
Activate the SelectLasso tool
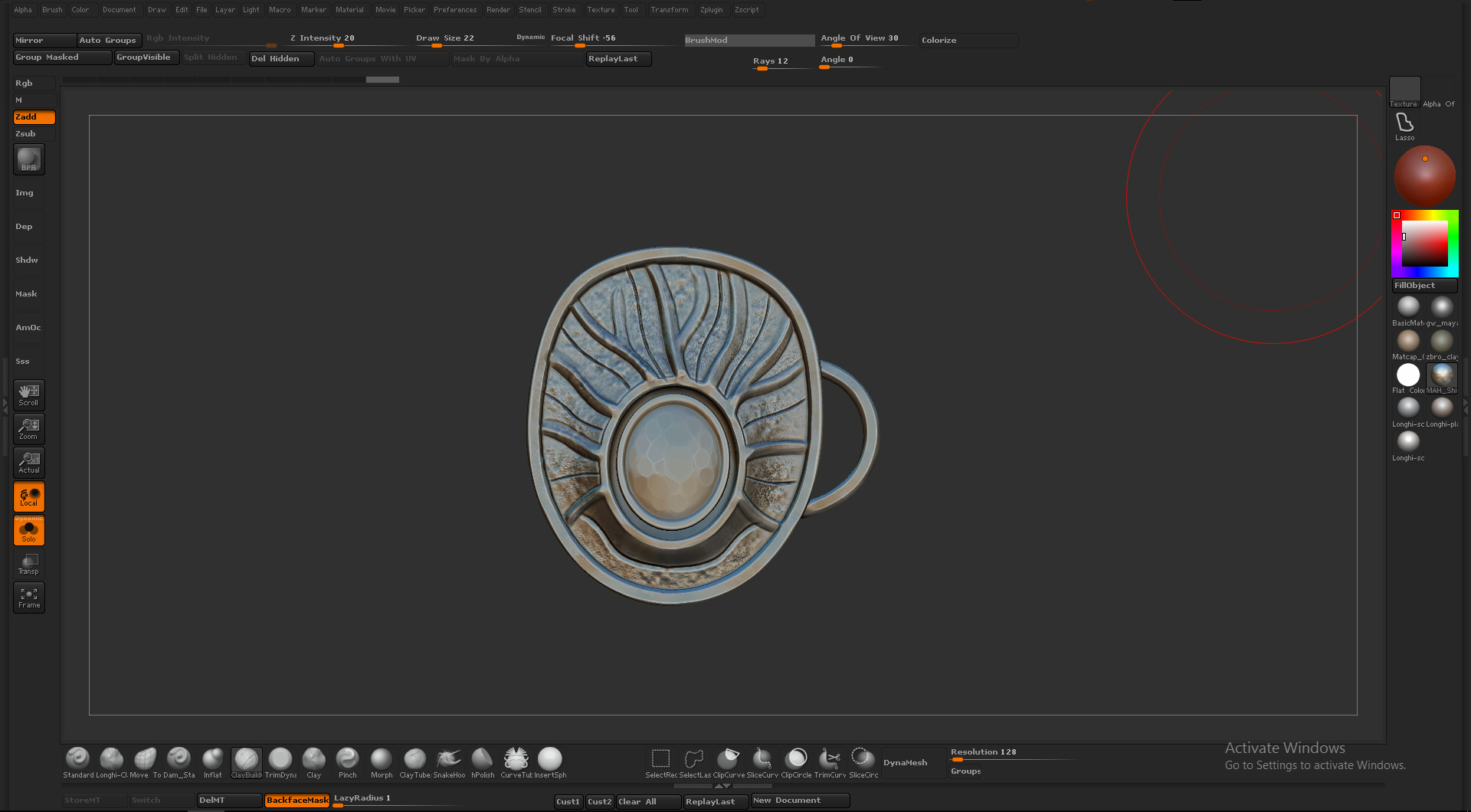click(694, 762)
